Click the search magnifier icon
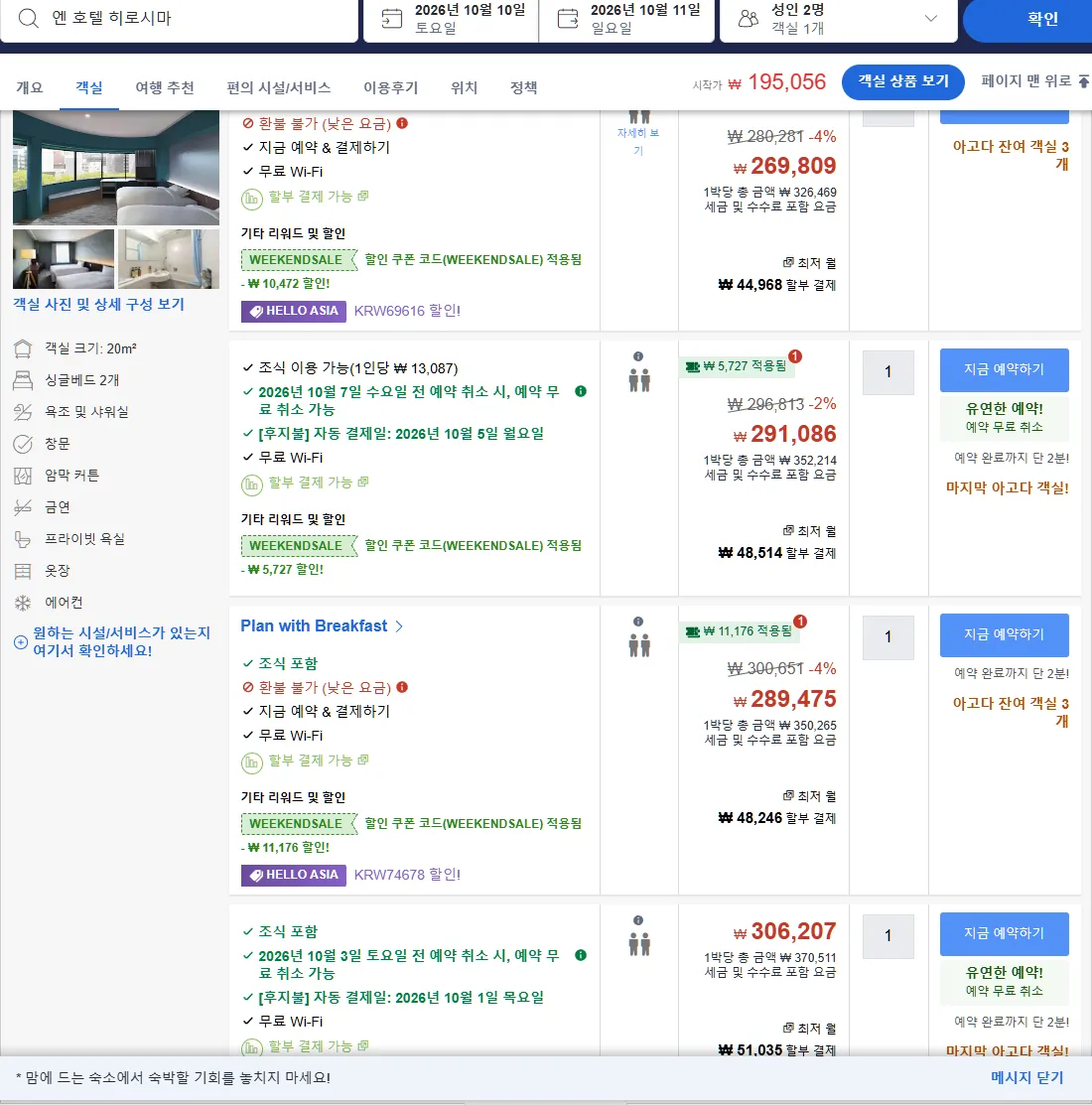This screenshot has width=1092, height=1105. point(28,18)
